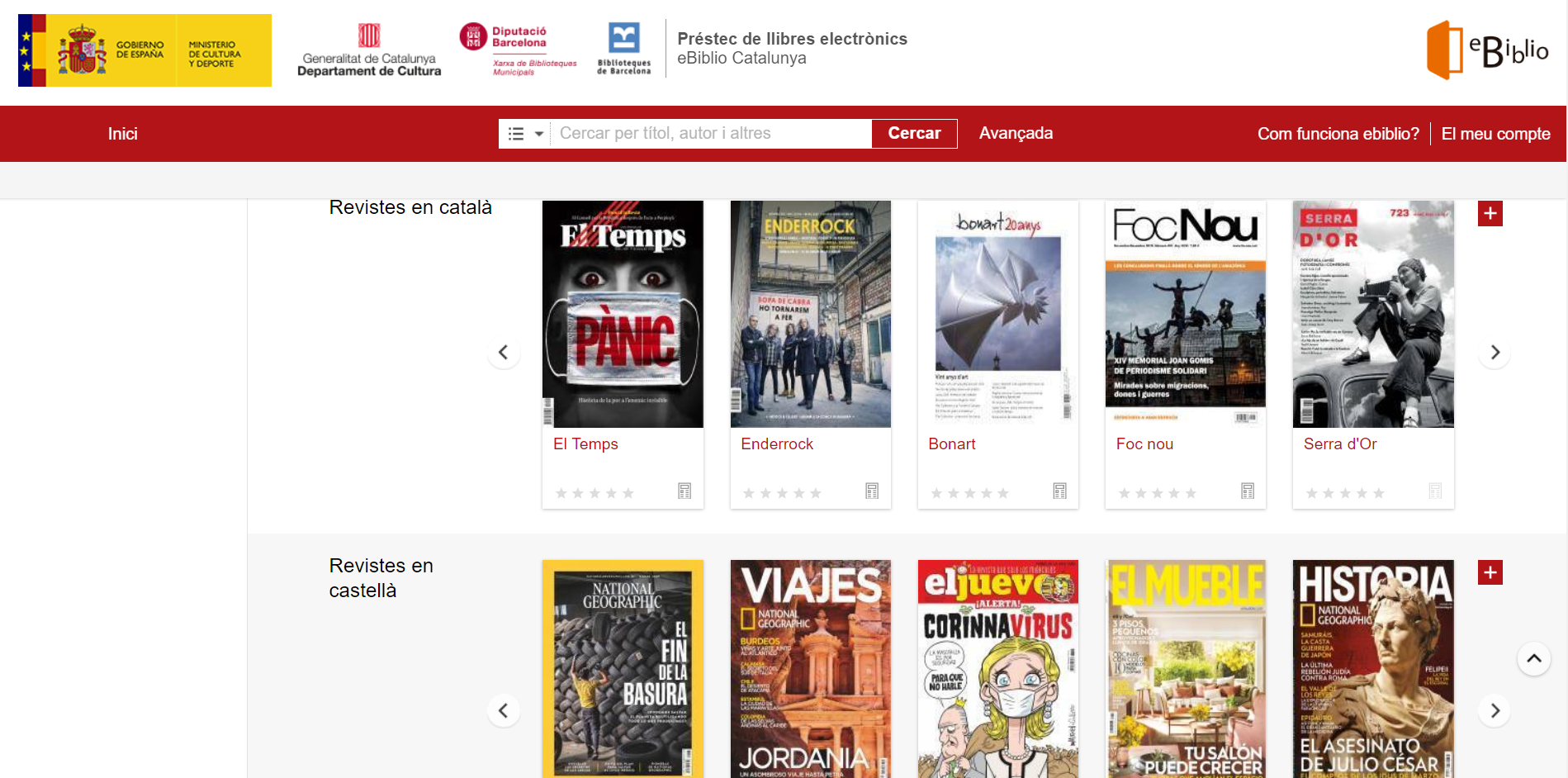Viewport: 1568px width, 778px height.
Task: Click the document icon on El Temps card
Action: pos(685,491)
